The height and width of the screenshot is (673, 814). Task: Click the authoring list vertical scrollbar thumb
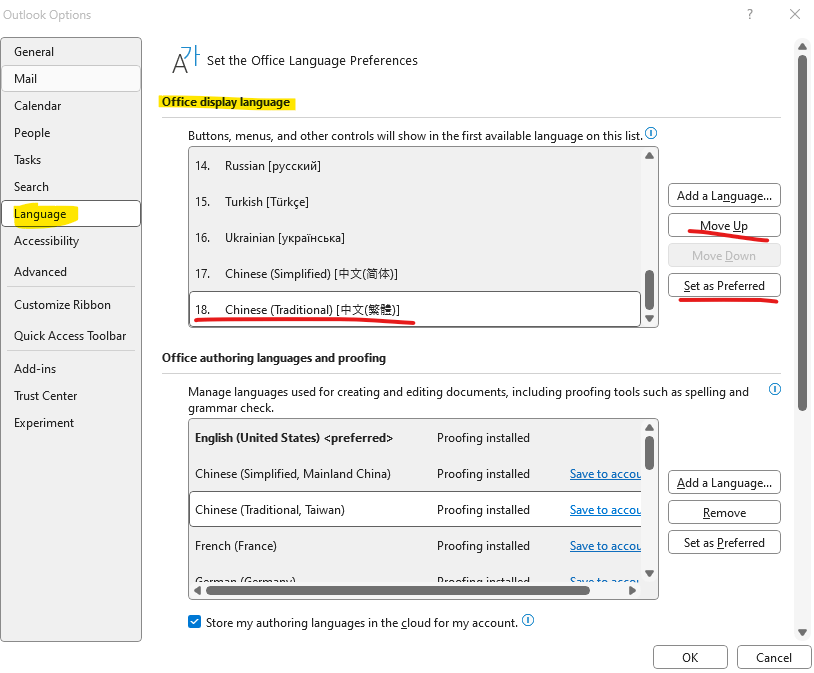[x=649, y=453]
